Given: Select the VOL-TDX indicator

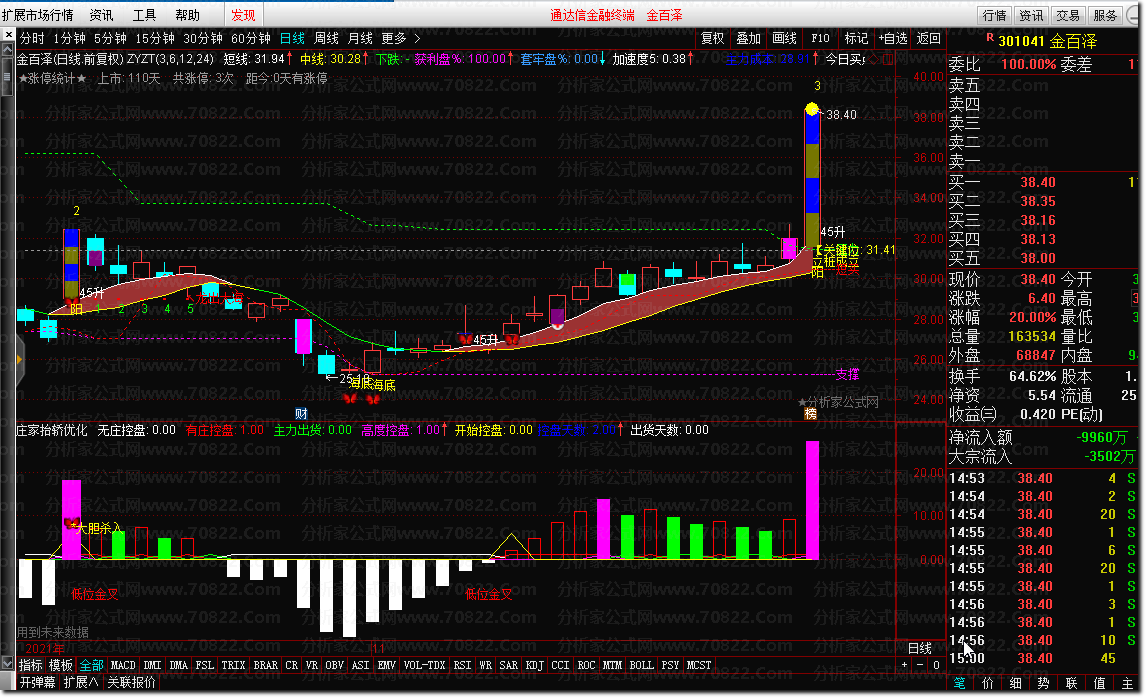Looking at the screenshot, I should (424, 665).
